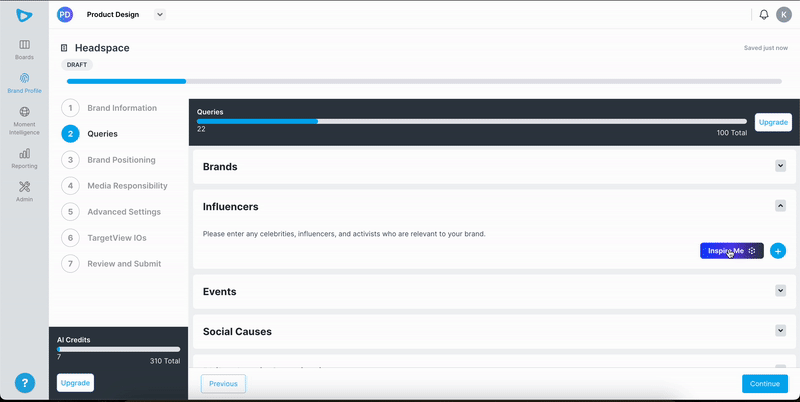Open Moment Intelligence globe icon
Screen dimensions: 800x402
point(24,112)
